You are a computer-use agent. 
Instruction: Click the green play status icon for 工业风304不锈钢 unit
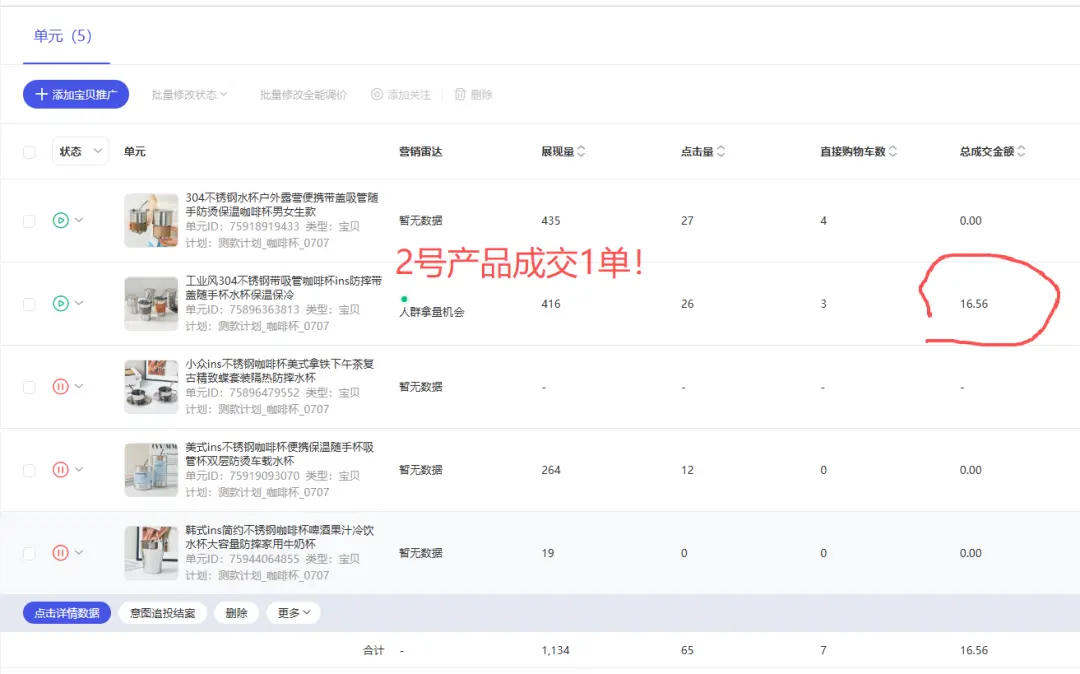pyautogui.click(x=60, y=303)
